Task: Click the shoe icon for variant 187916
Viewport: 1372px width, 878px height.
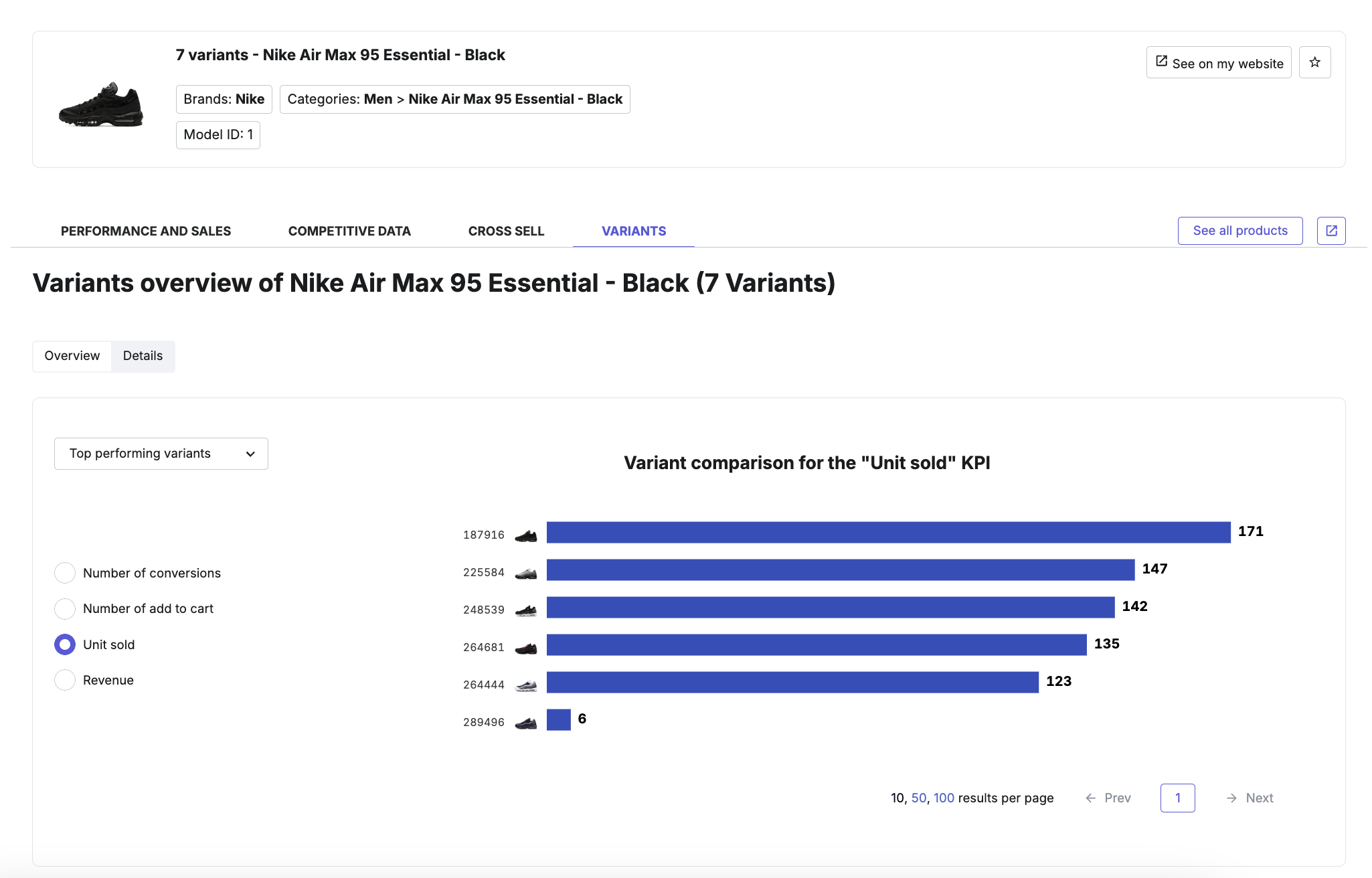Action: click(526, 535)
